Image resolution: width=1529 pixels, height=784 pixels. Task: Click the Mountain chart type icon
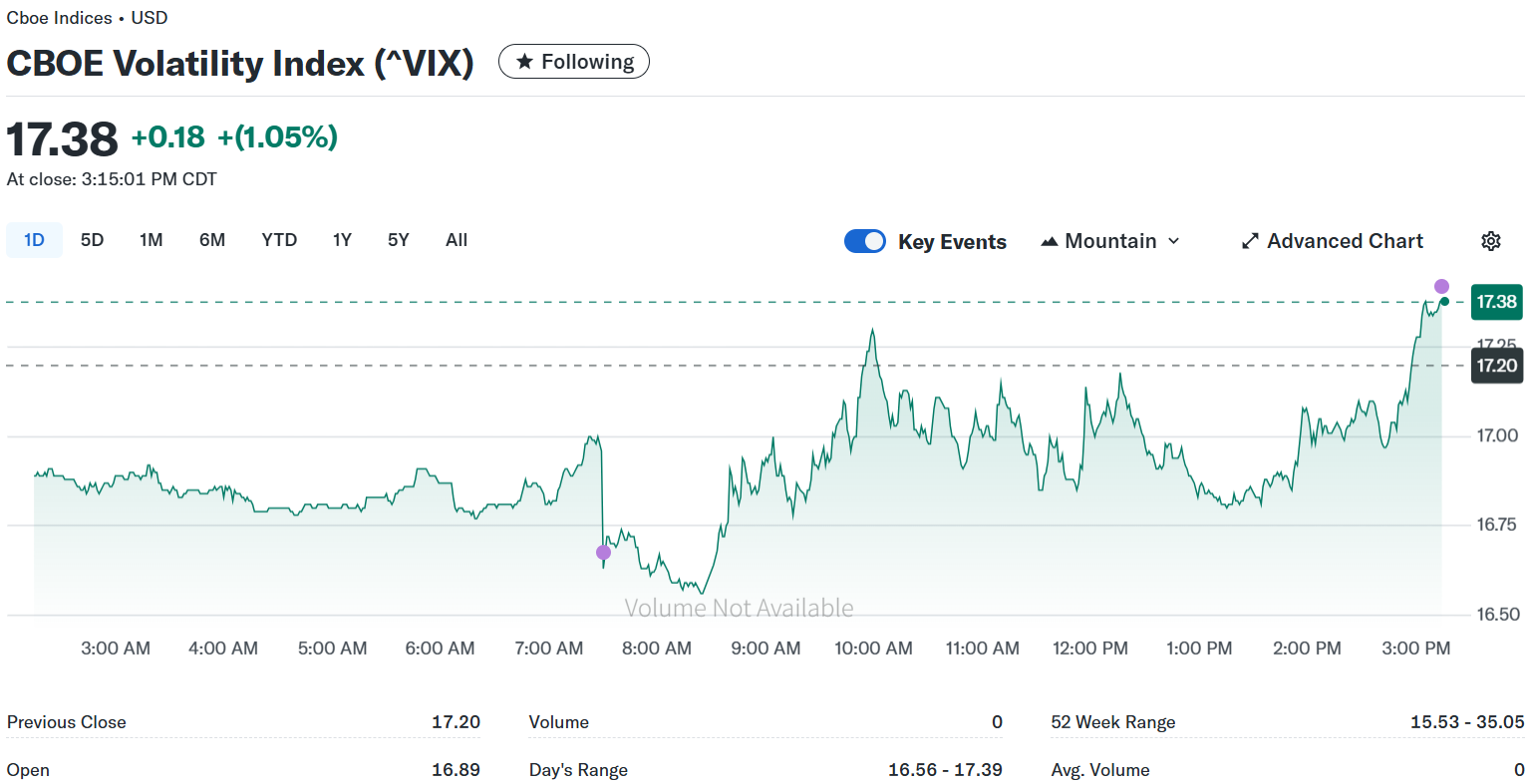click(1049, 241)
